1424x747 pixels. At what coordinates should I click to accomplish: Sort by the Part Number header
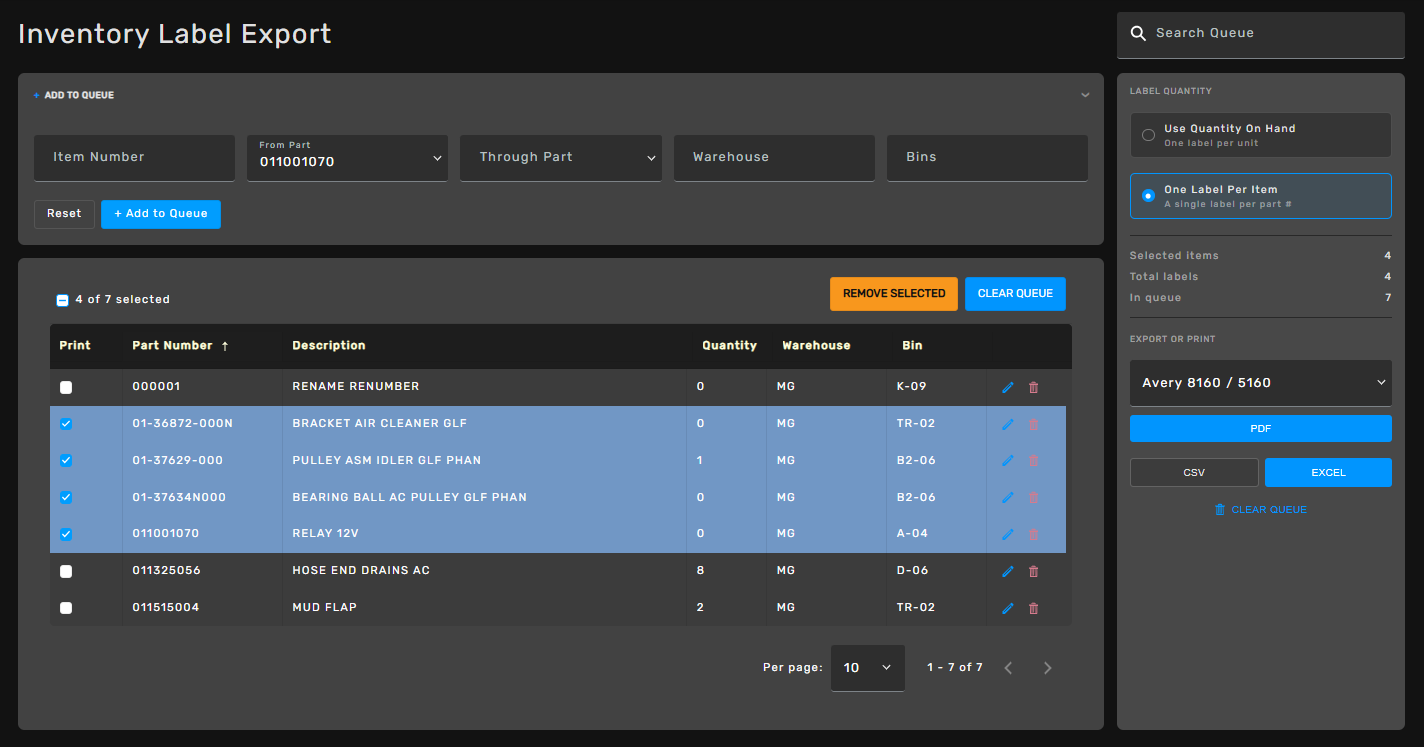(x=172, y=346)
